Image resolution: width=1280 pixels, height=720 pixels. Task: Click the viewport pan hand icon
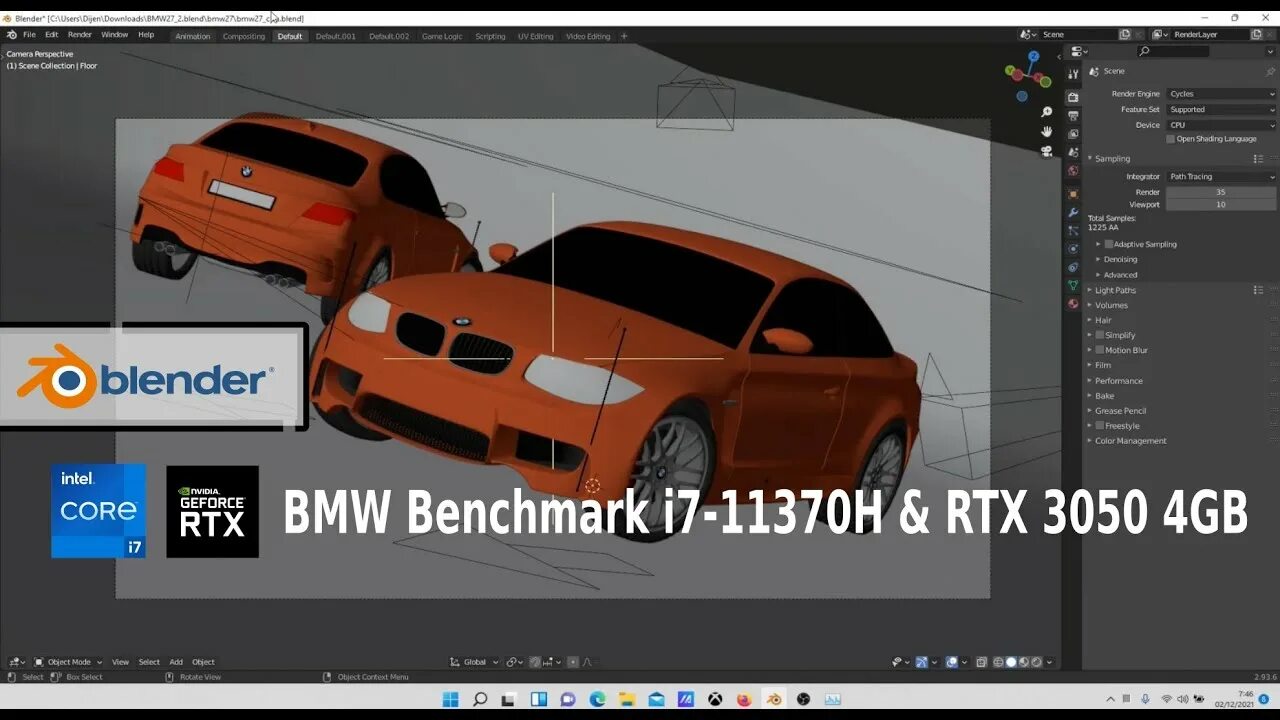tap(1046, 131)
